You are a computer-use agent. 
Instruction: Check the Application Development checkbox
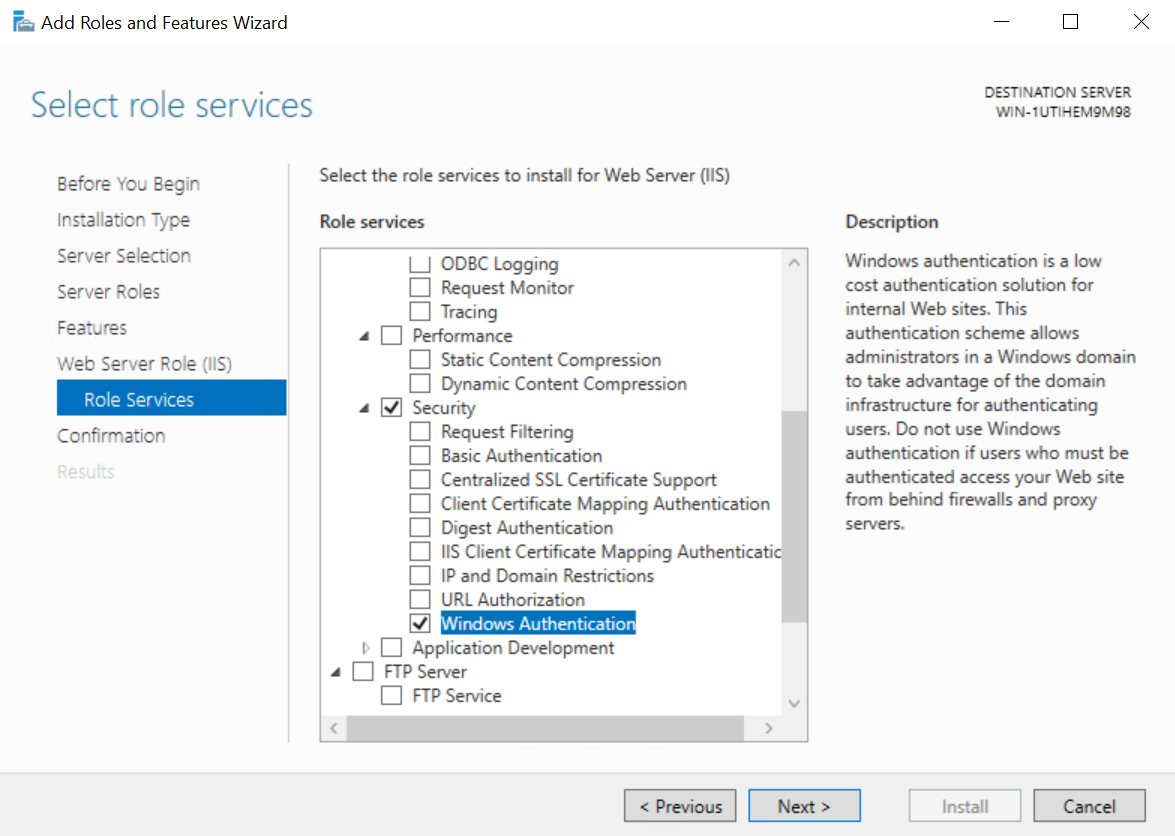tap(391, 647)
